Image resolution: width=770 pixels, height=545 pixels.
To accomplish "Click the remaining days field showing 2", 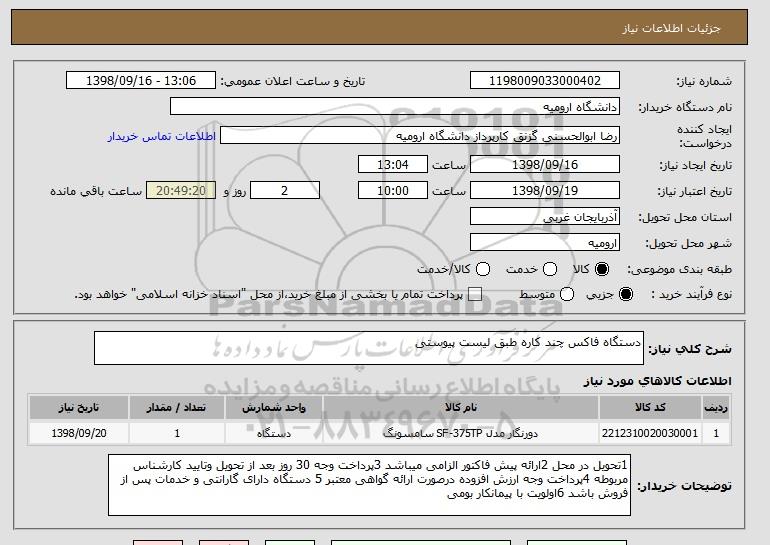I will (x=285, y=191).
